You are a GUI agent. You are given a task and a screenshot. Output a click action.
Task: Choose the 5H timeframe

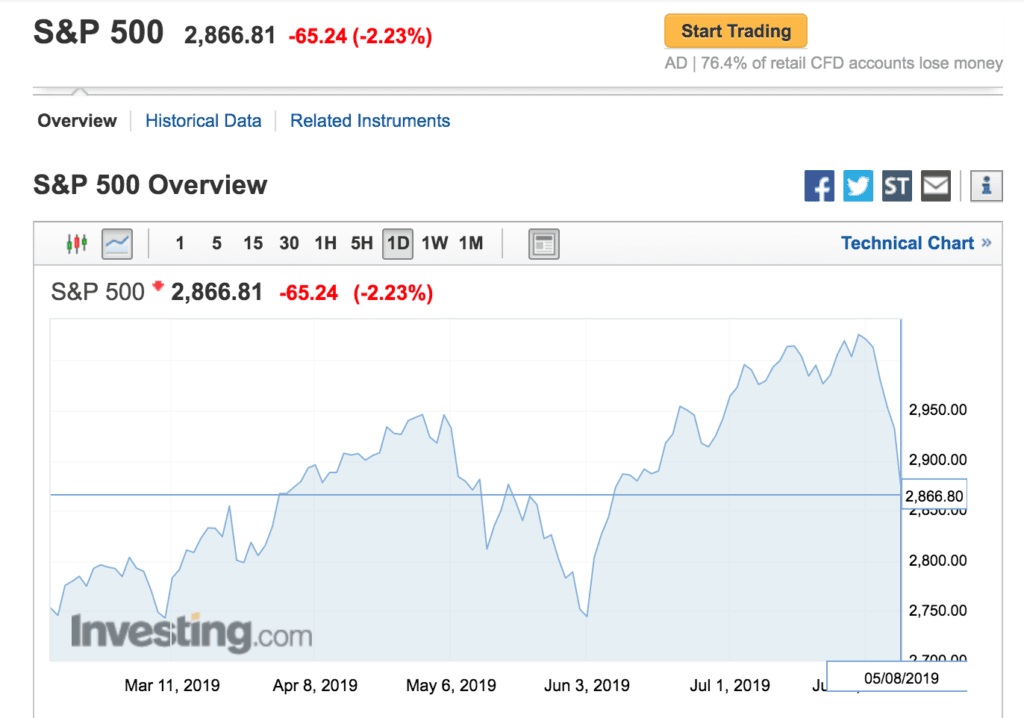click(362, 244)
